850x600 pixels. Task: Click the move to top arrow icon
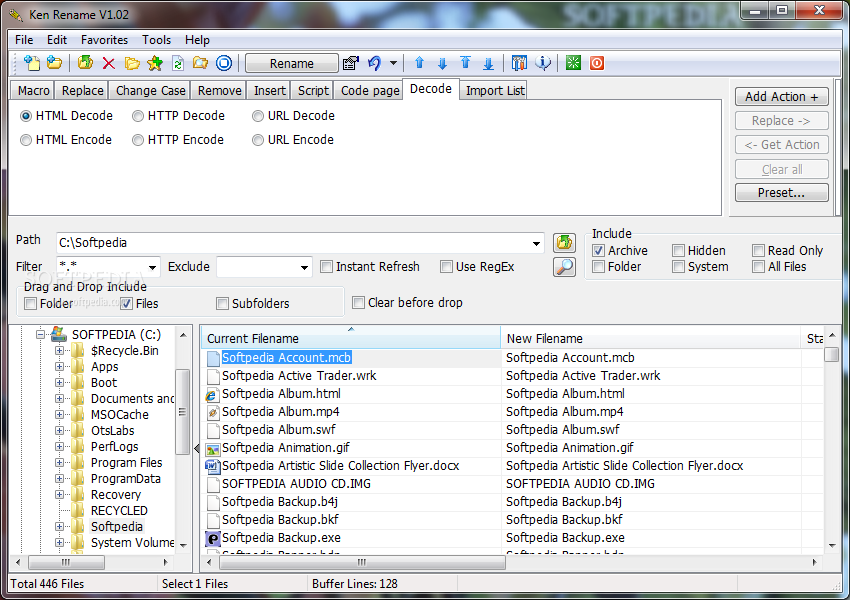pyautogui.click(x=465, y=63)
